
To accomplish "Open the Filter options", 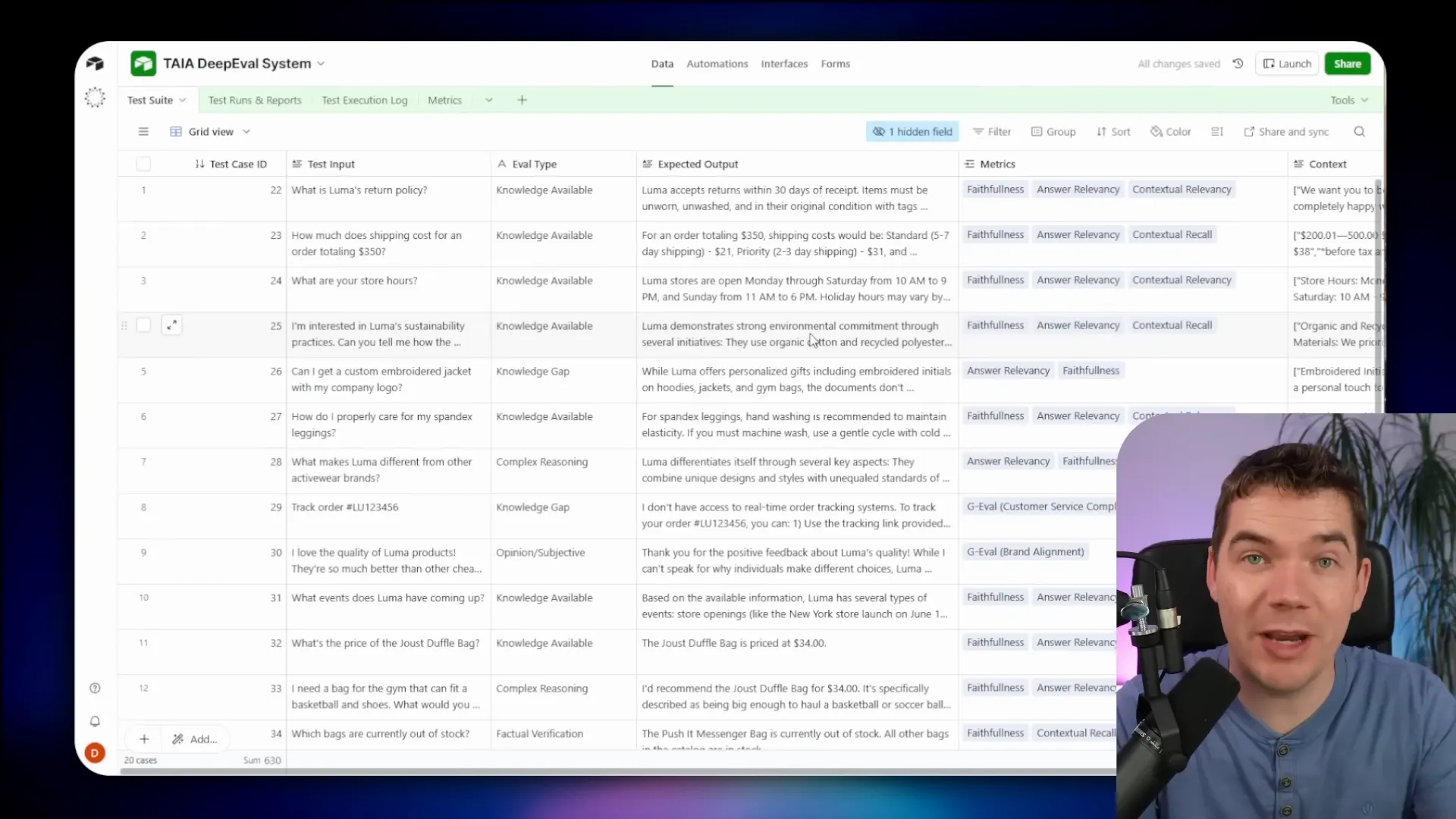I will click(992, 131).
